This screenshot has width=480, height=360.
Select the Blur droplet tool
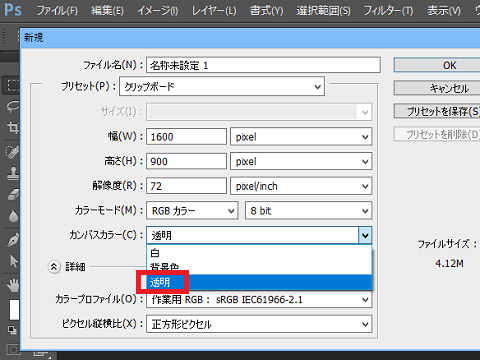tap(13, 216)
